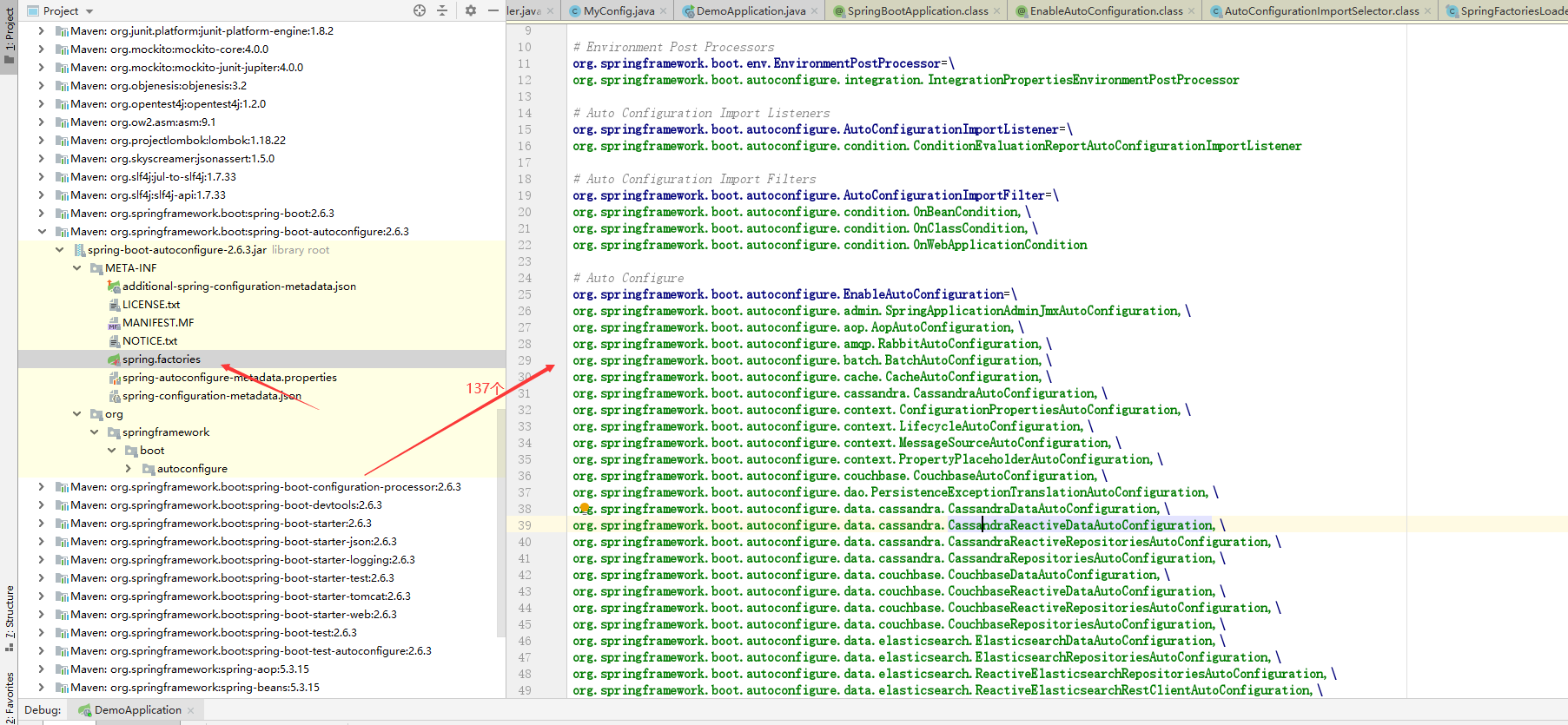Expand Maven: org.mockito:mockito-core:4.0.0
1568x725 pixels.
[41, 49]
